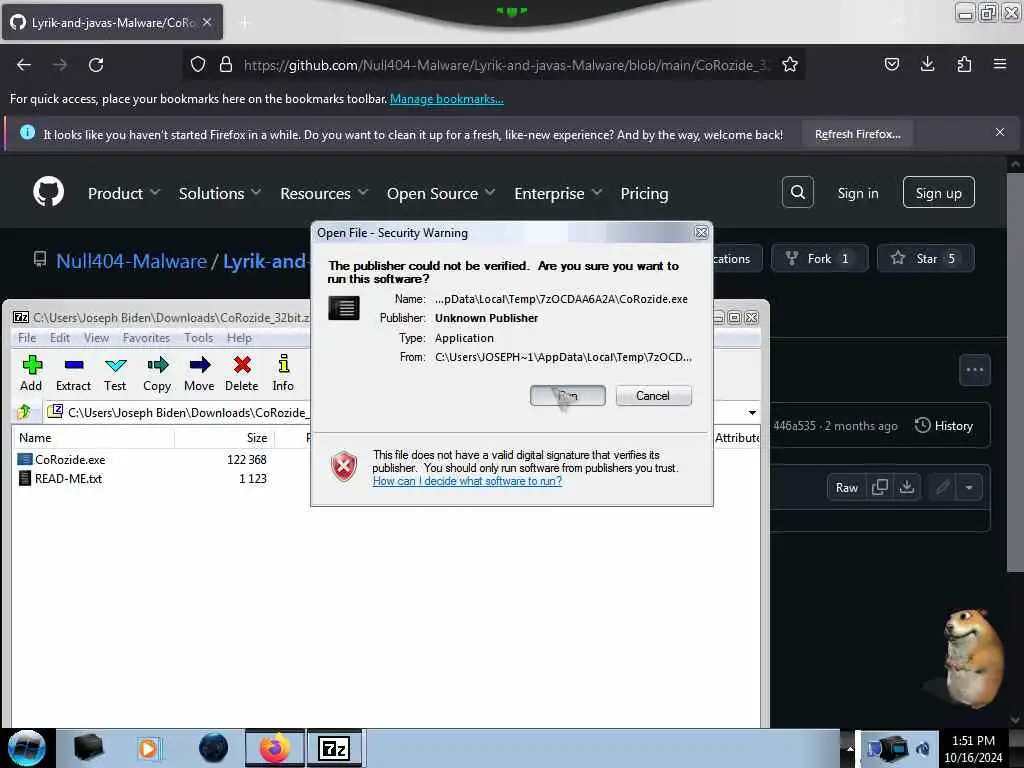The image size is (1024, 768).
Task: Open the 'How can I decide' link
Action: coord(467,481)
